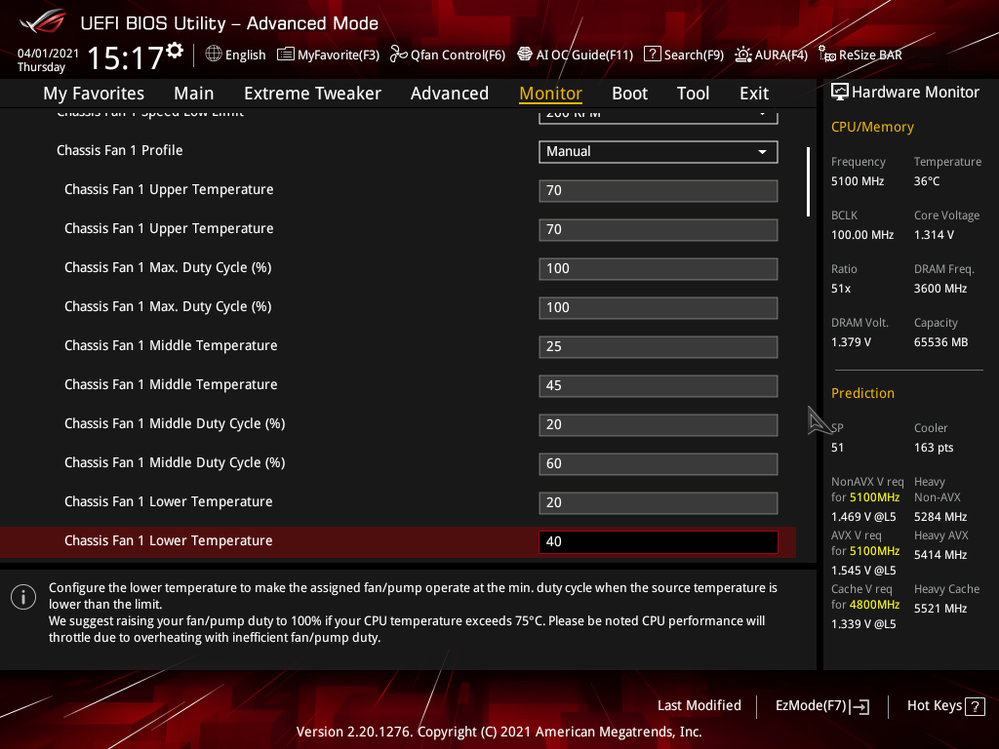Click the Version 2.20.1276 copyright text
Screen dimensions: 999x749
[x=499, y=732]
